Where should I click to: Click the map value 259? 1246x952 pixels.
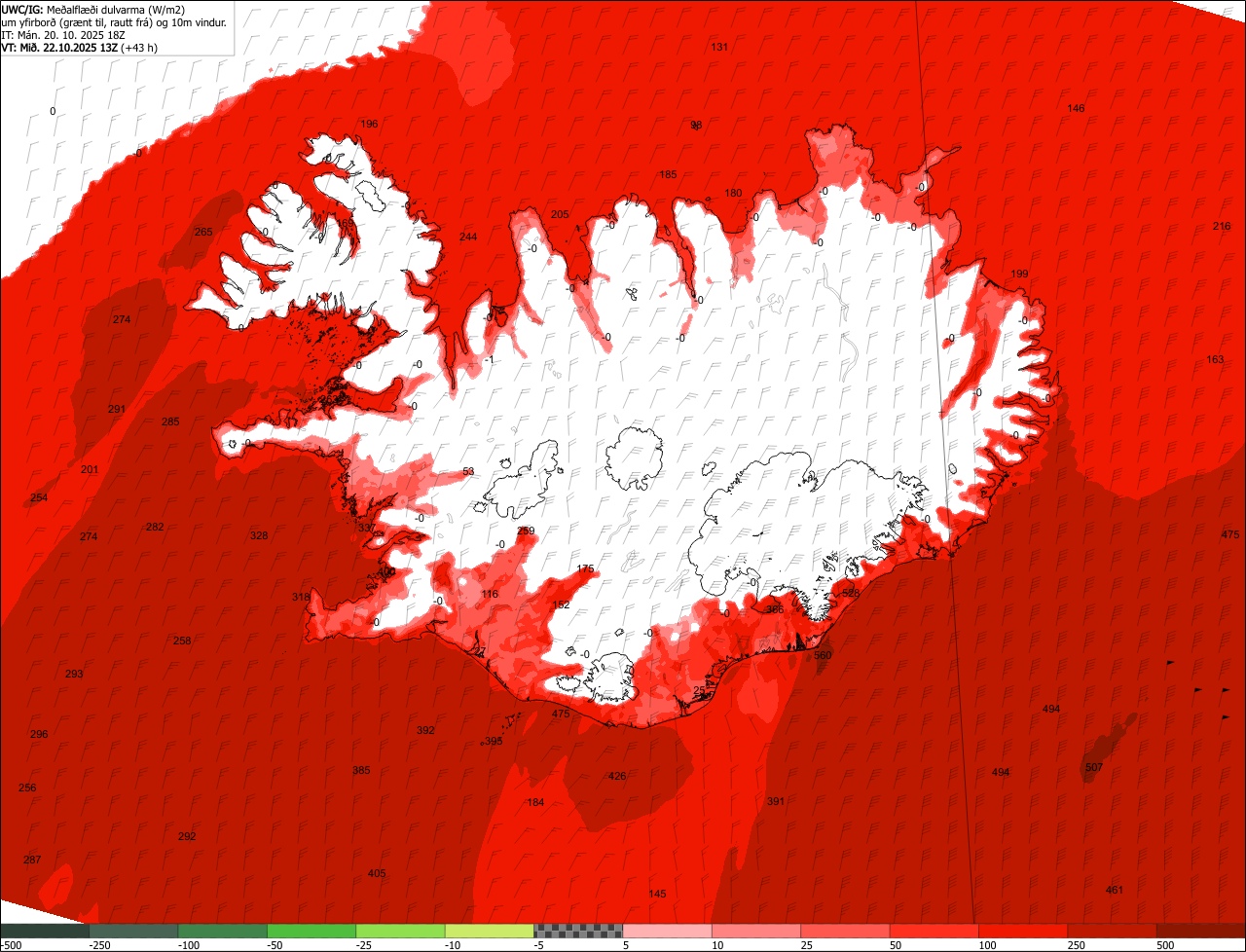[x=526, y=531]
